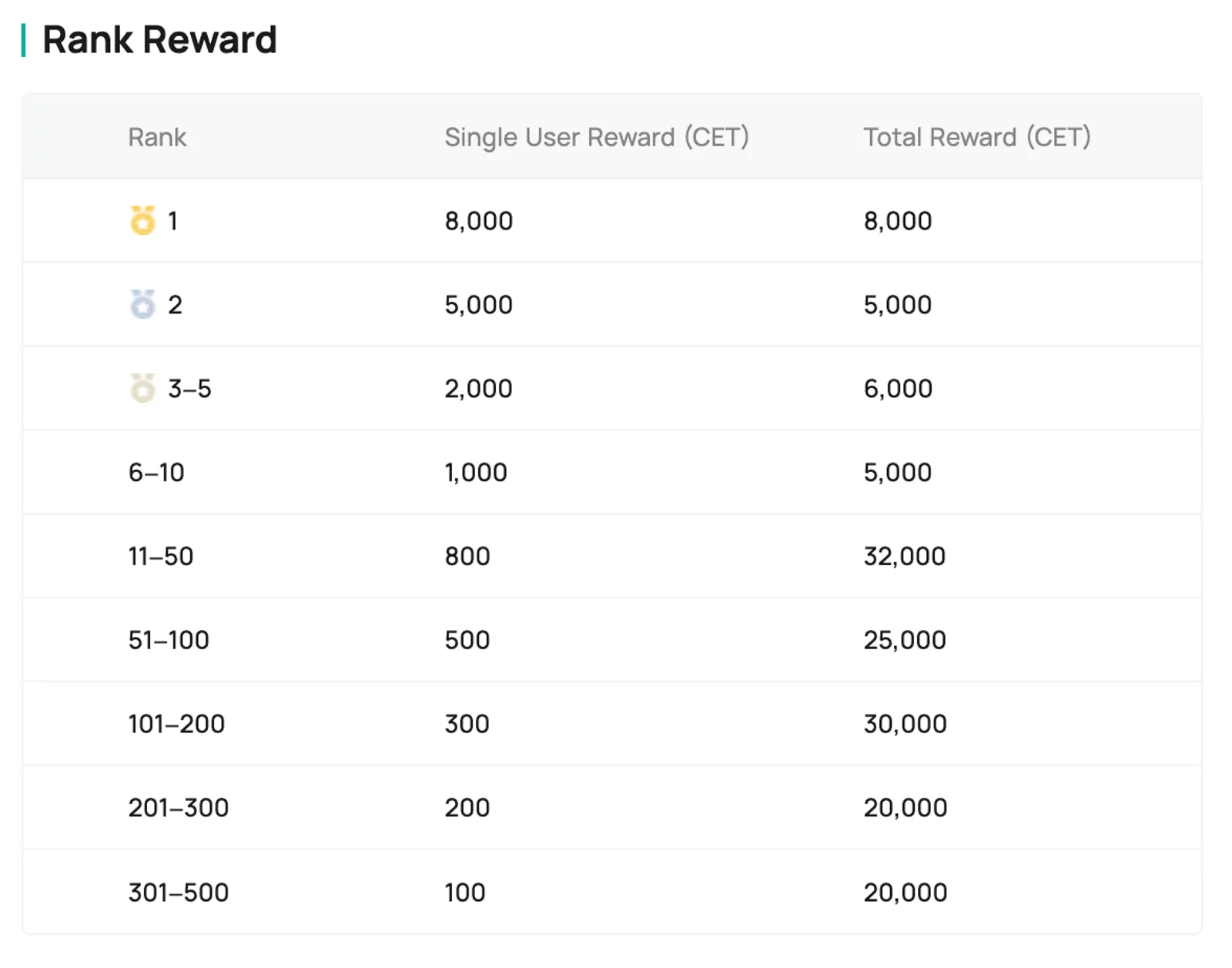
Task: Click the 32,000 total reward value
Action: click(905, 556)
